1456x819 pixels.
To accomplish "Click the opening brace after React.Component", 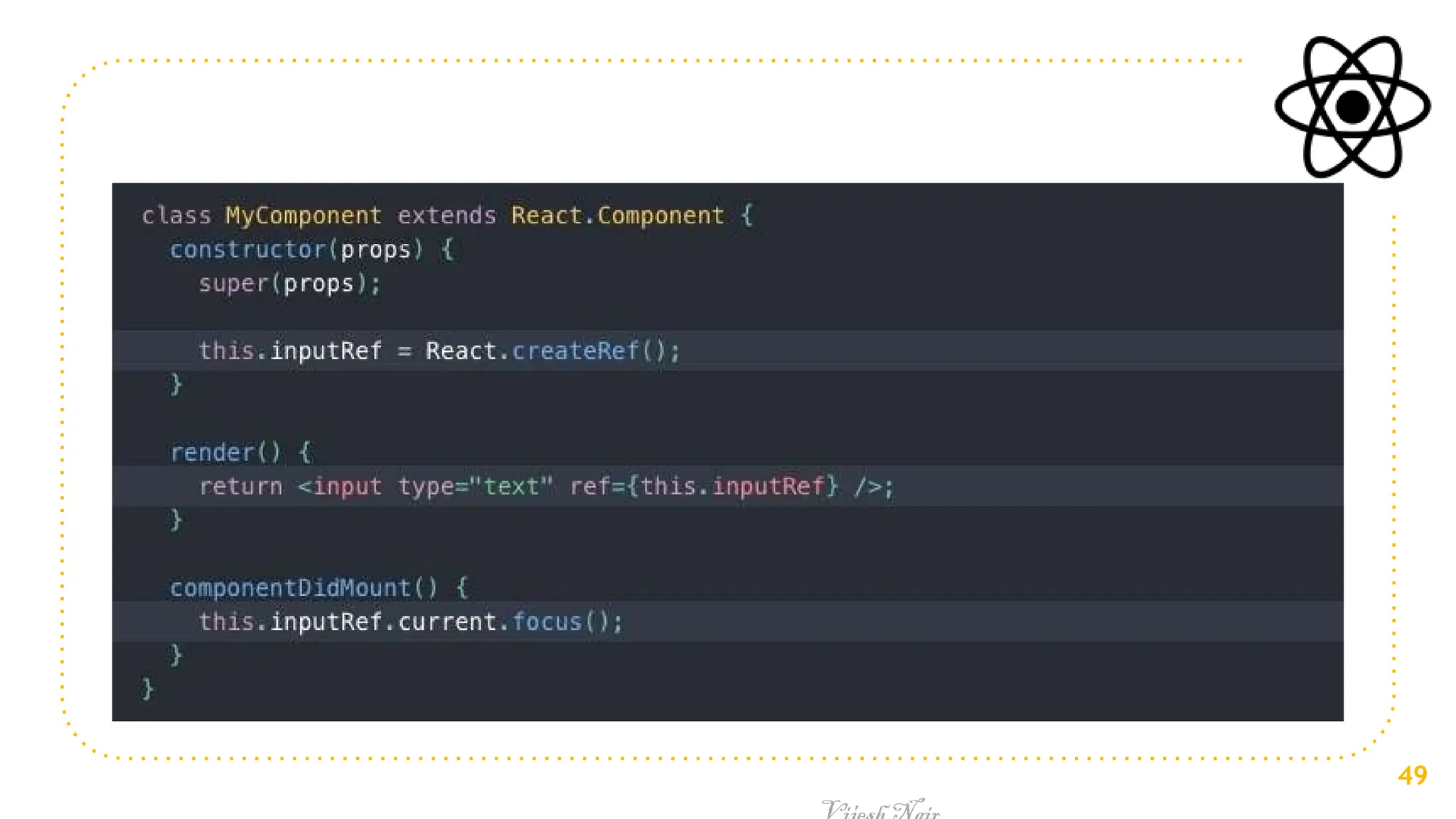I will [746, 215].
